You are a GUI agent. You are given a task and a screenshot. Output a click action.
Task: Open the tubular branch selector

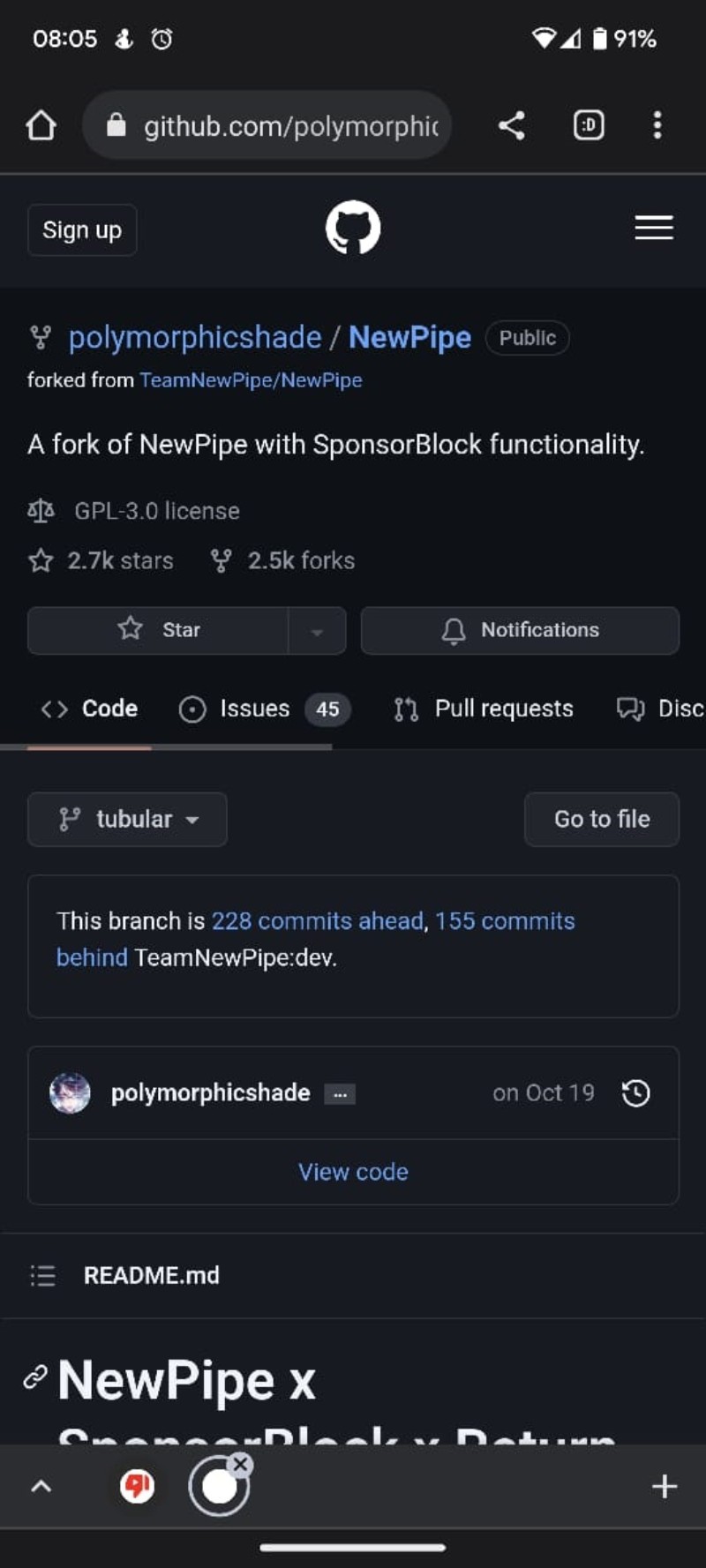(127, 820)
